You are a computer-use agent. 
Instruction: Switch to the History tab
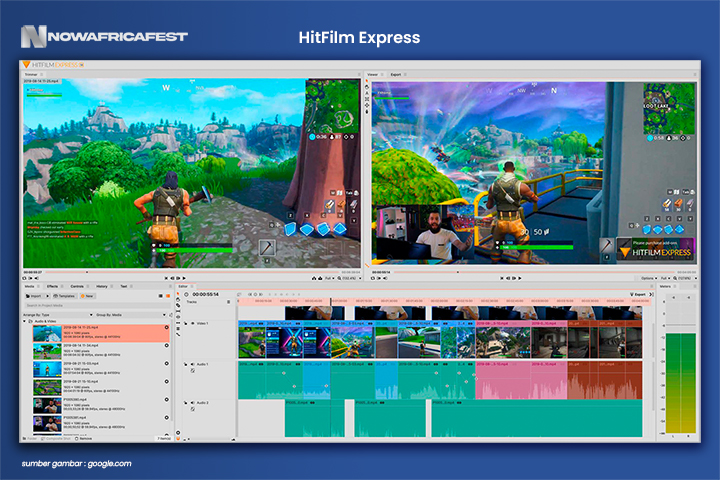pos(102,286)
